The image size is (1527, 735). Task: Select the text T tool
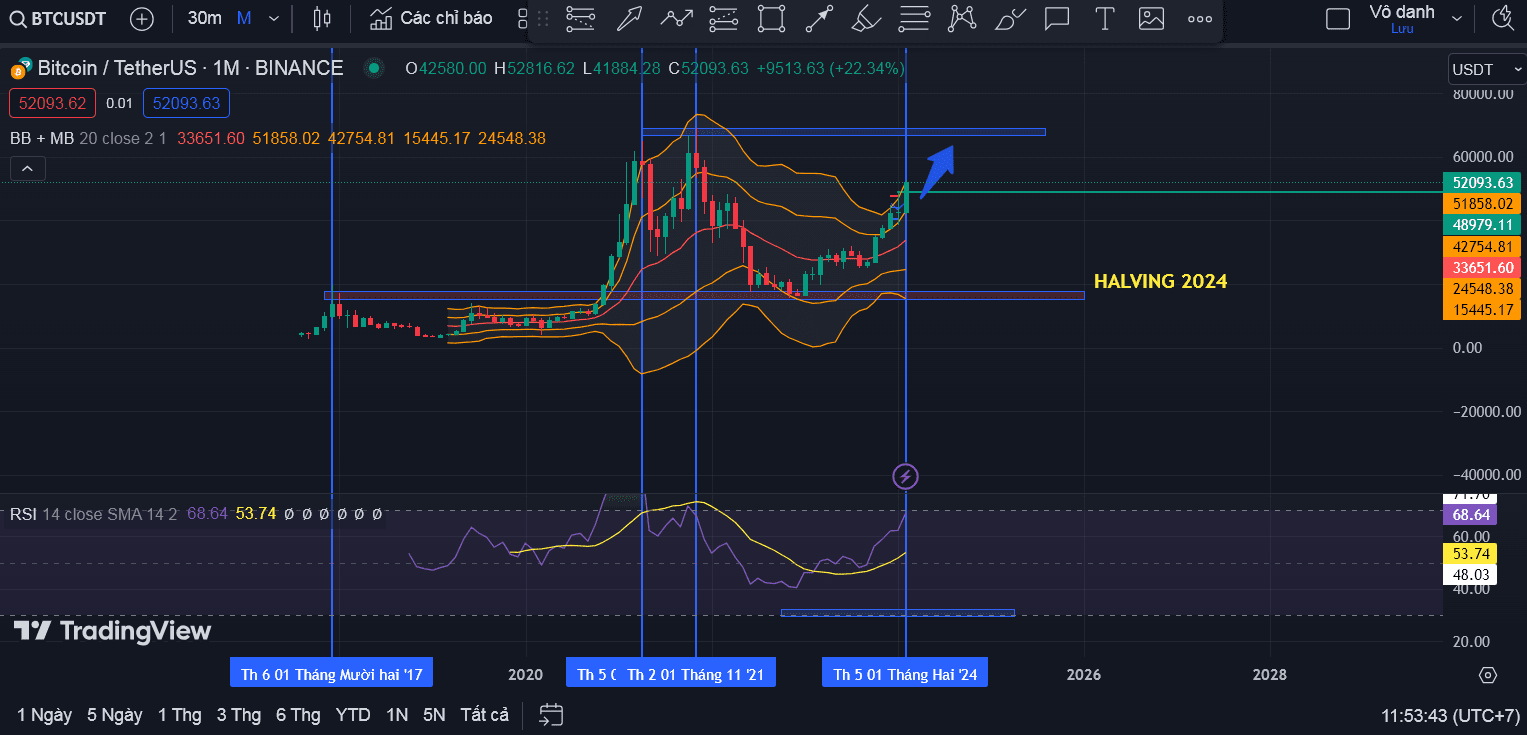(1104, 18)
